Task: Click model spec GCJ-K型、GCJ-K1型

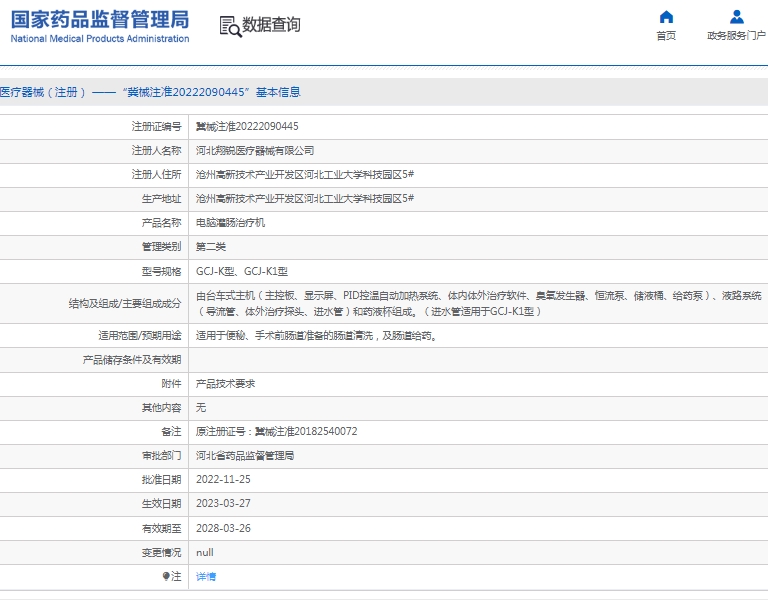Action: click(242, 271)
